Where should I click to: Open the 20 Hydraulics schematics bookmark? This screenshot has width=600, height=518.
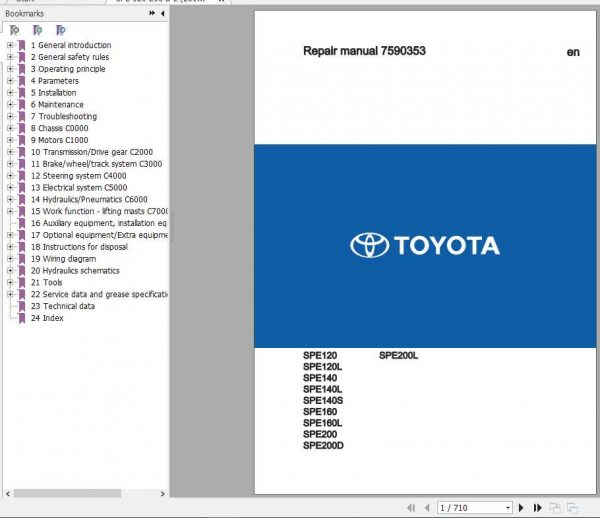click(x=75, y=270)
